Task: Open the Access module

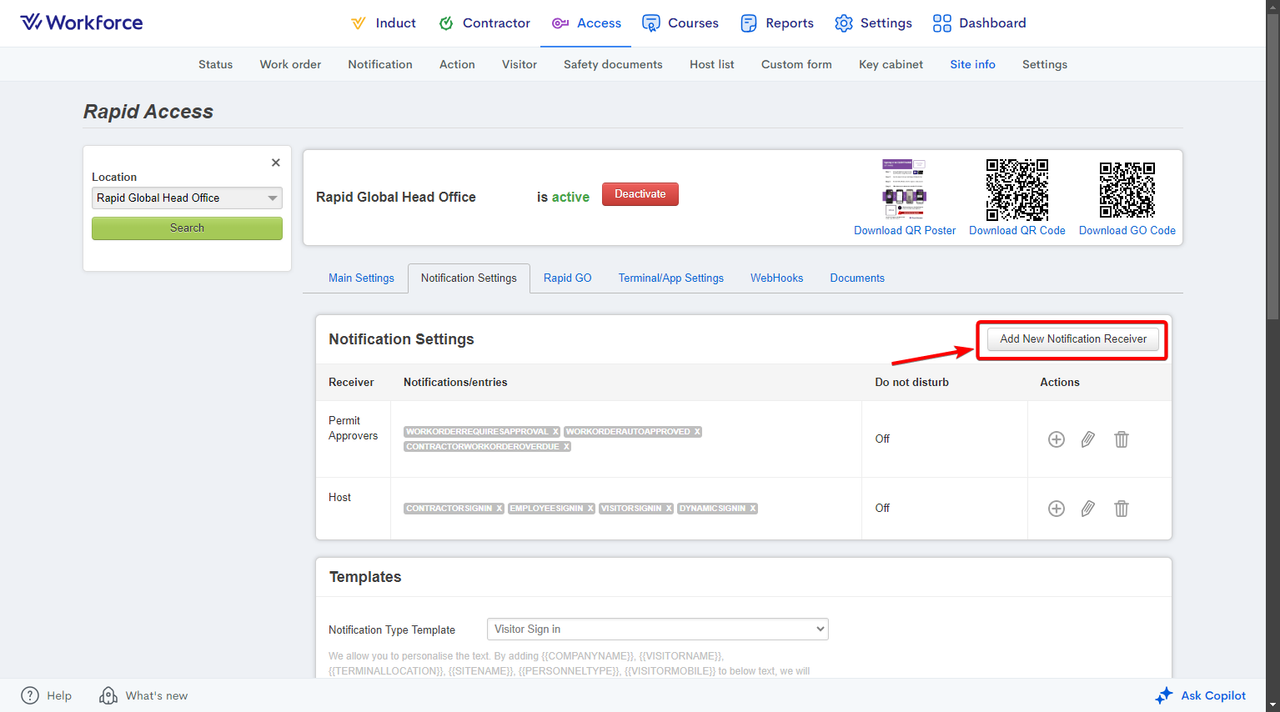Action: point(586,23)
